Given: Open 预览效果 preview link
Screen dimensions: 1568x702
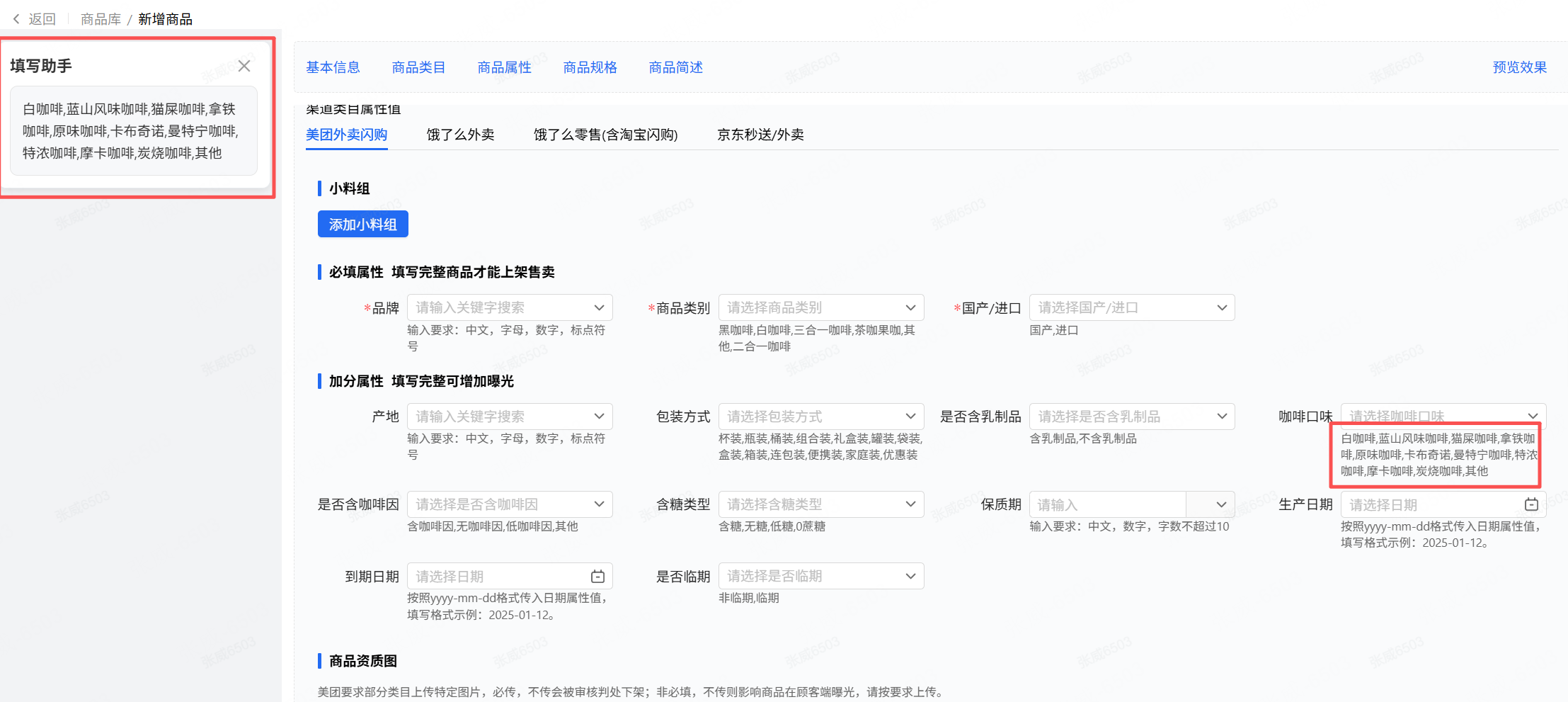Looking at the screenshot, I should pyautogui.click(x=1519, y=67).
